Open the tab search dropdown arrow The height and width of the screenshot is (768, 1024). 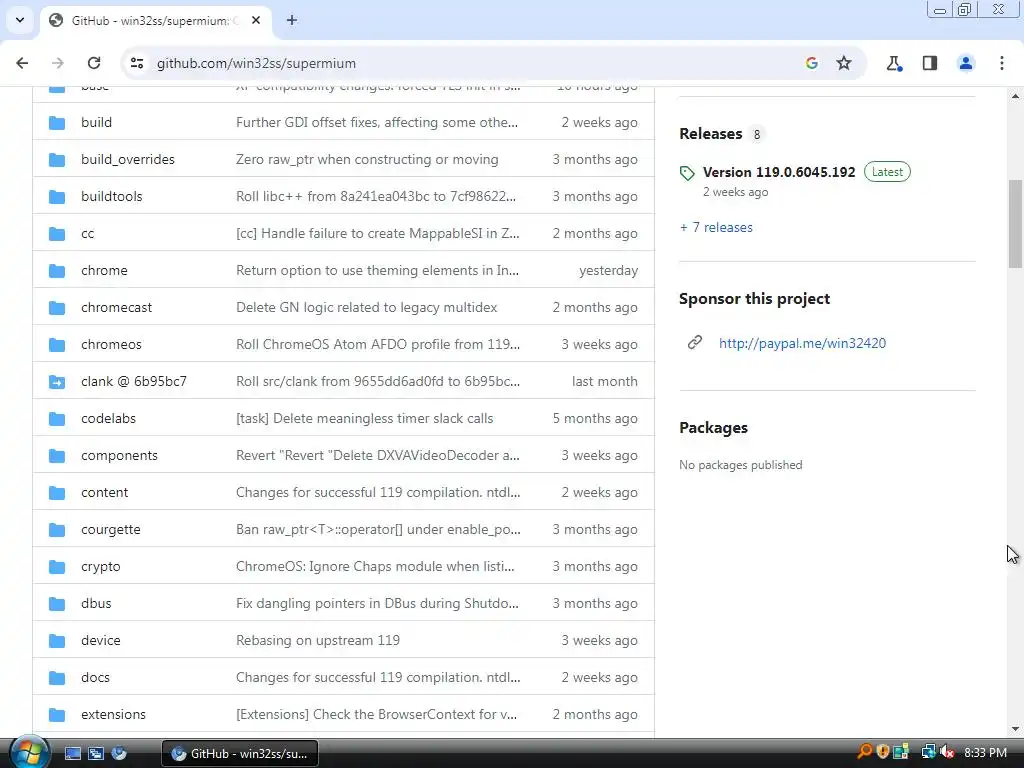[x=20, y=20]
